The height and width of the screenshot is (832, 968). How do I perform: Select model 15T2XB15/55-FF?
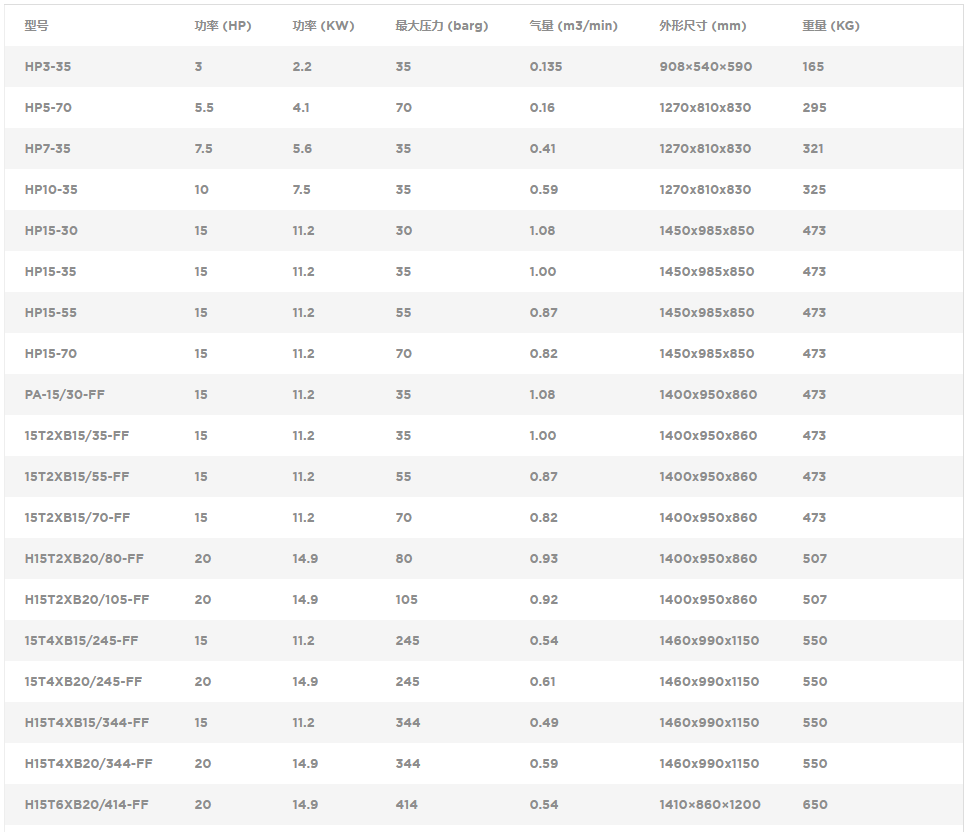(x=77, y=477)
